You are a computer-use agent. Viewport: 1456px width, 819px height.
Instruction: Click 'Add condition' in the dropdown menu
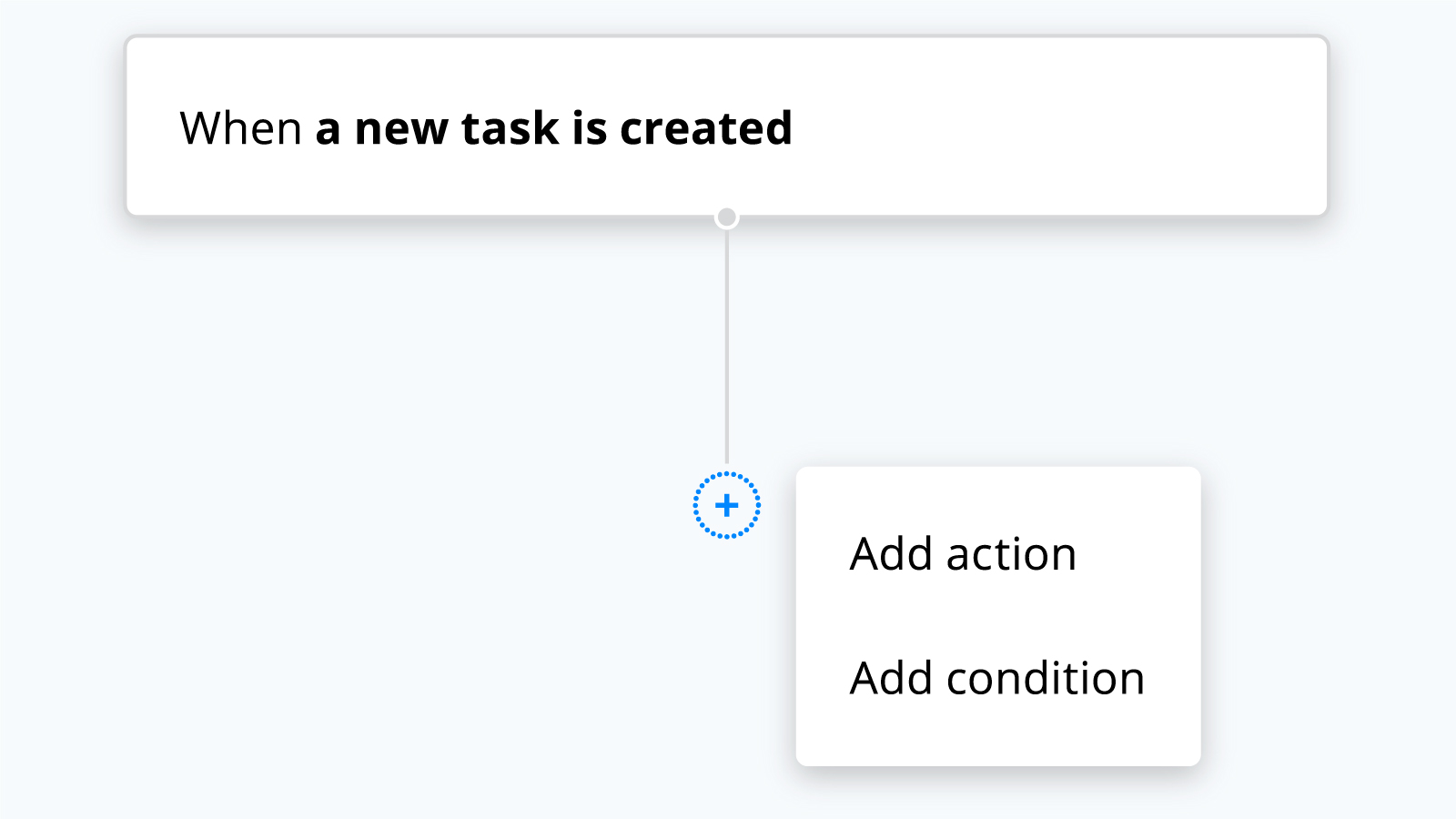pyautogui.click(x=996, y=678)
